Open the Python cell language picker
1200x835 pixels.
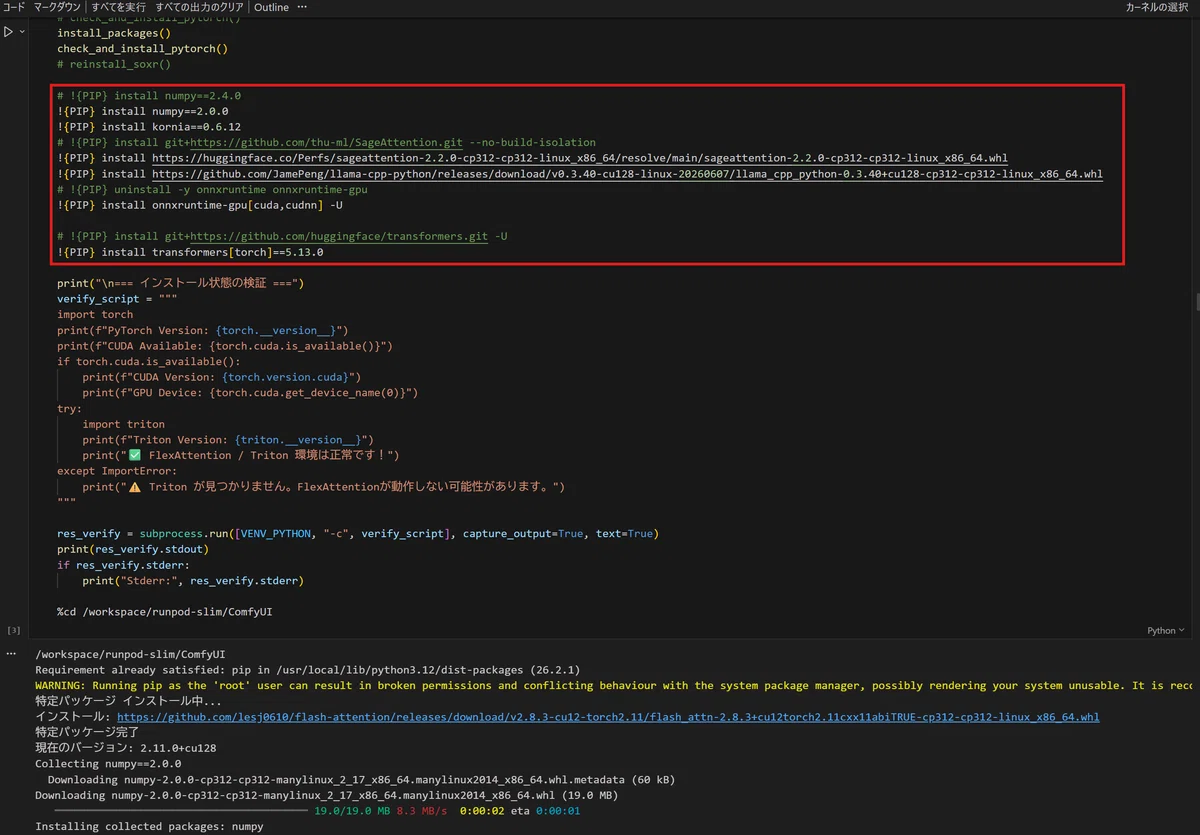point(1165,631)
